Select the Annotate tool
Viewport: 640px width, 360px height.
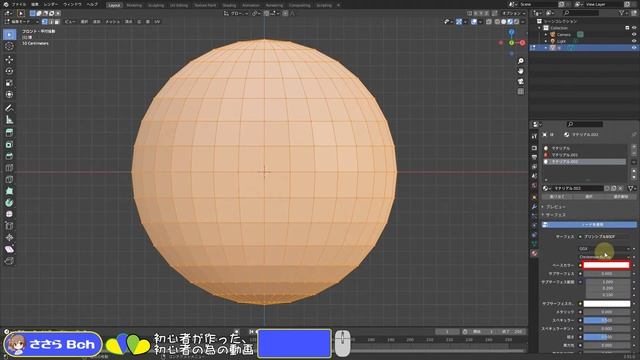pyautogui.click(x=9, y=108)
